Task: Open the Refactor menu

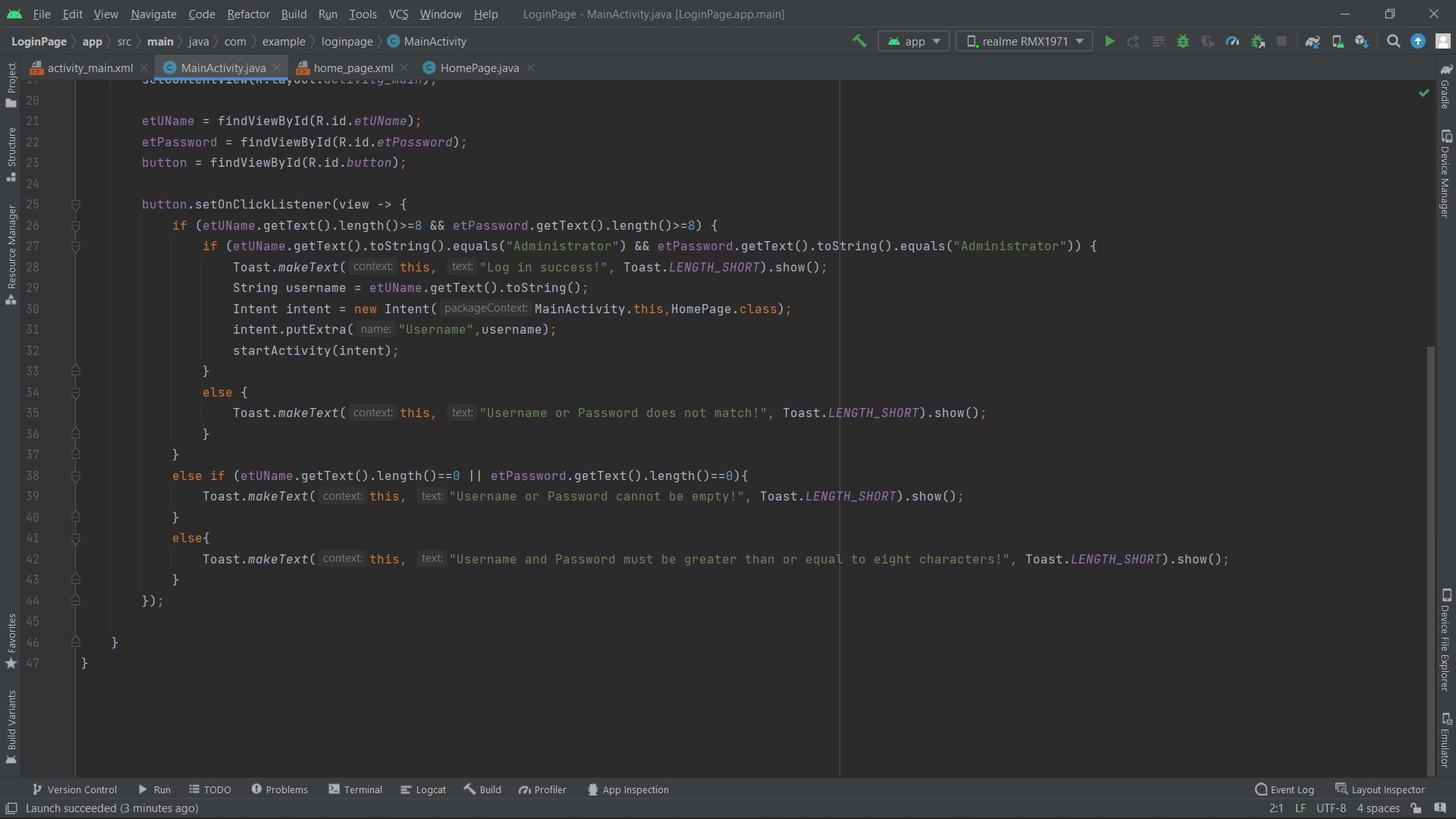Action: pyautogui.click(x=248, y=14)
